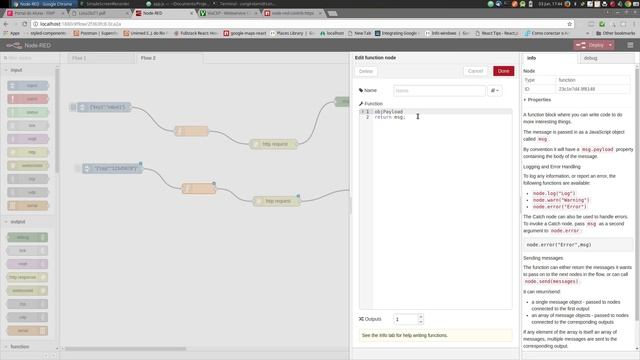This screenshot has width=640, height=360.
Task: Click the Delete button in edit panel
Action: coord(366,71)
